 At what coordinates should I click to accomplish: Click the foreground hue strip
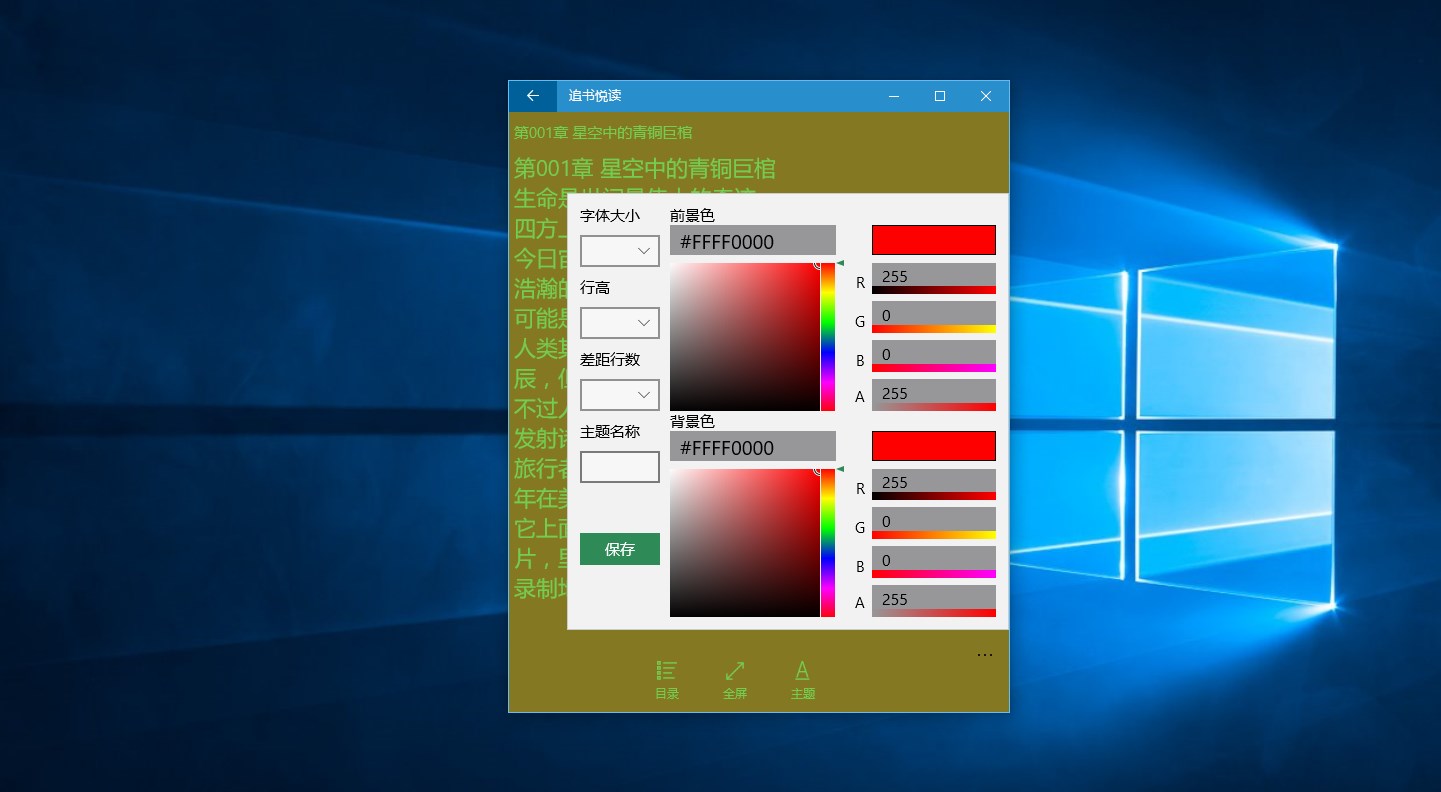click(828, 335)
